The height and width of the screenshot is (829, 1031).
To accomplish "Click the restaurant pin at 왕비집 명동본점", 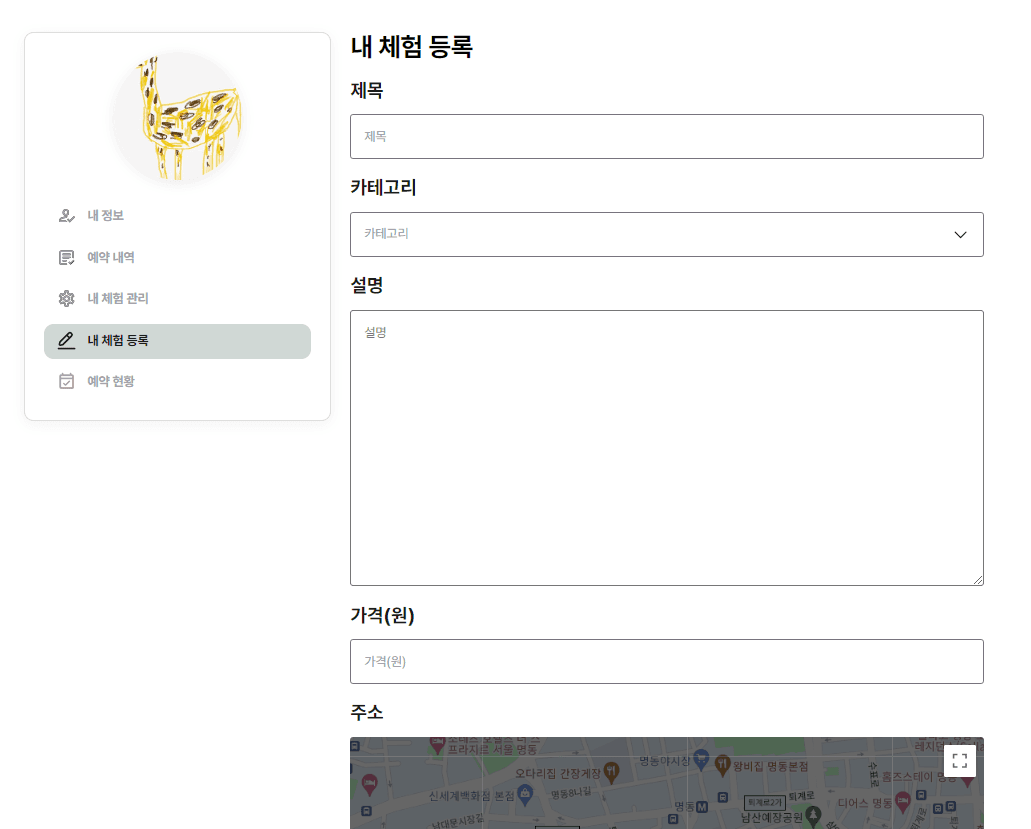I will point(723,765).
